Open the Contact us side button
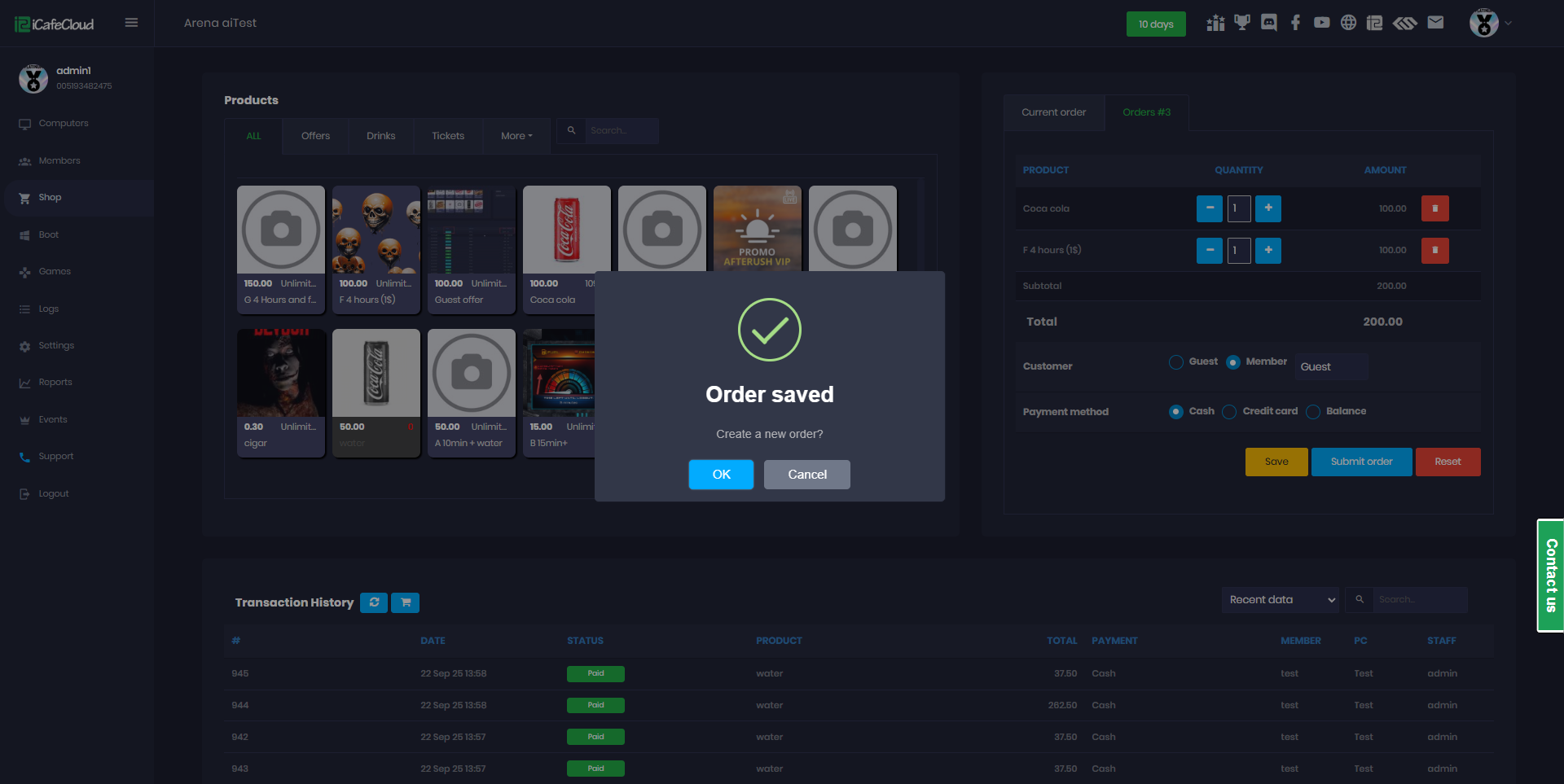 click(x=1551, y=576)
